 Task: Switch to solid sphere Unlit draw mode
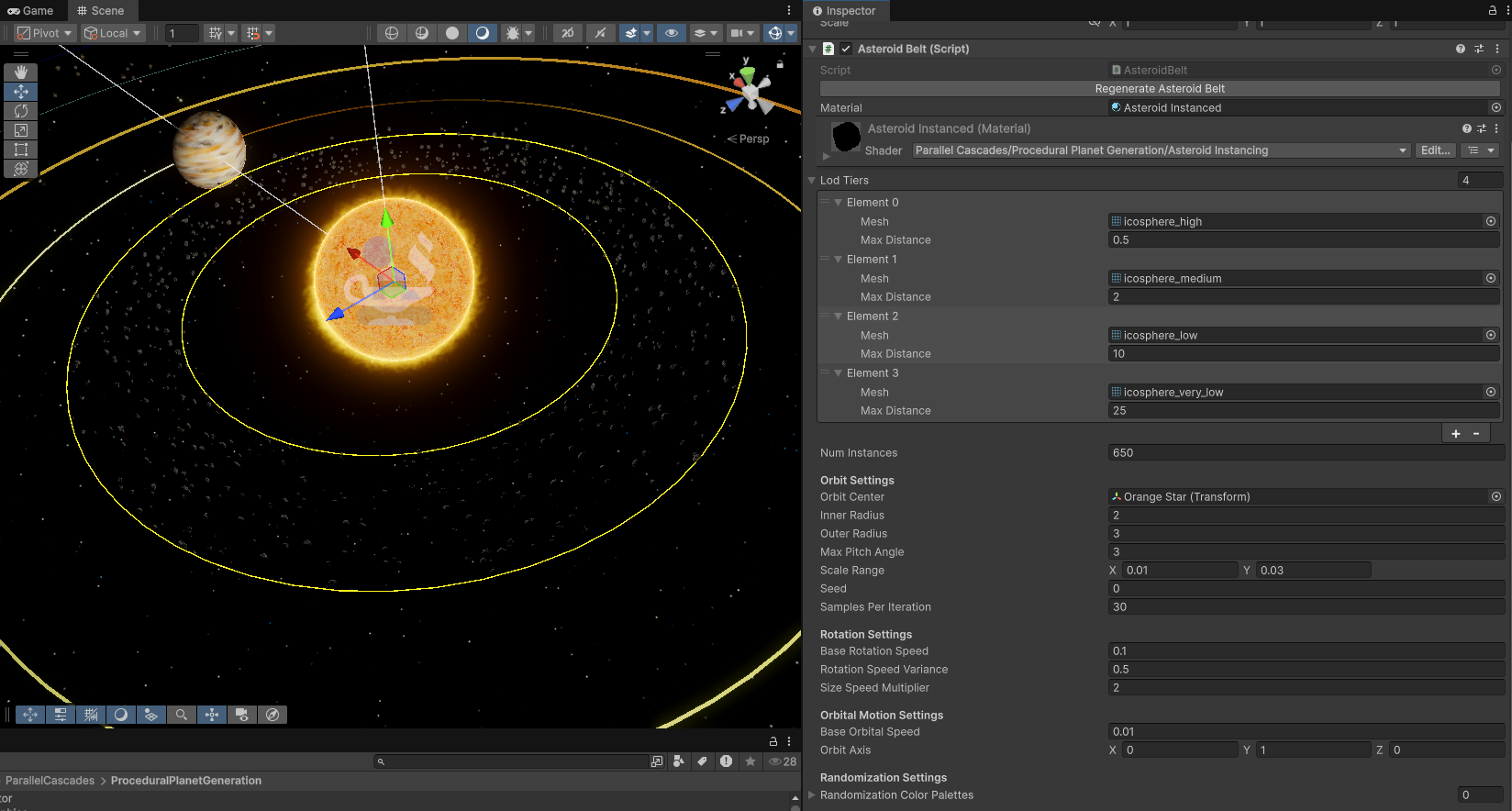[452, 33]
